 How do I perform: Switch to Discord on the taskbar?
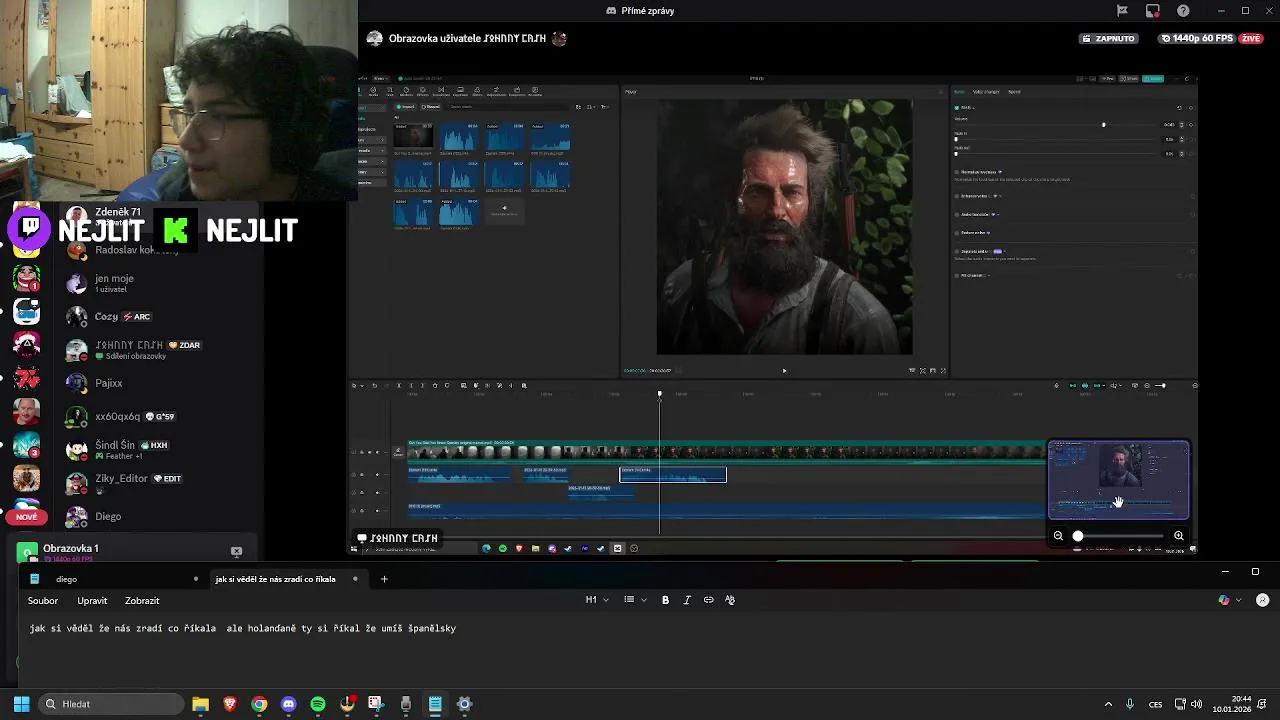(289, 704)
